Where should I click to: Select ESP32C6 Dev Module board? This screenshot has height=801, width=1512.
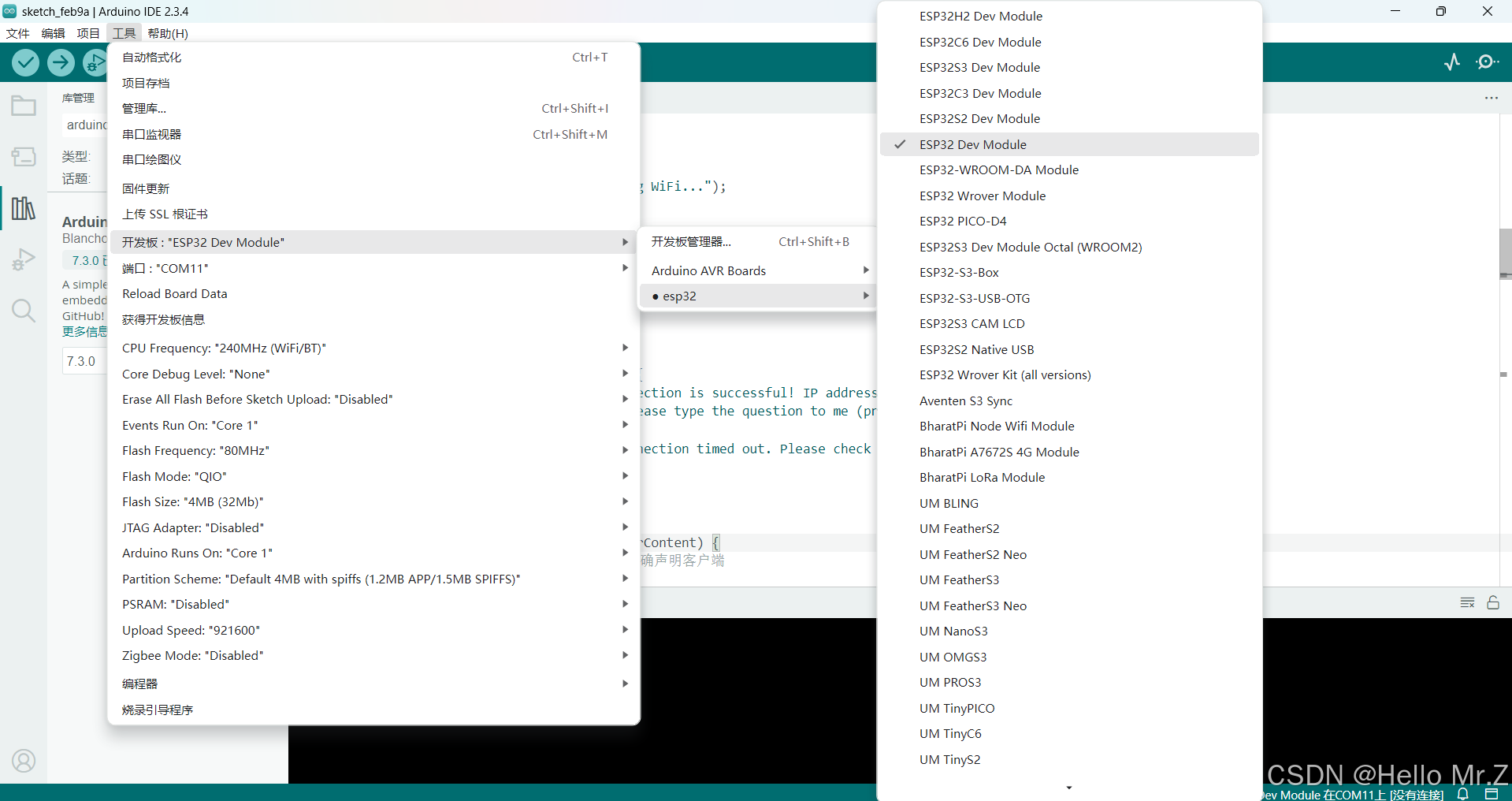(x=1069, y=42)
